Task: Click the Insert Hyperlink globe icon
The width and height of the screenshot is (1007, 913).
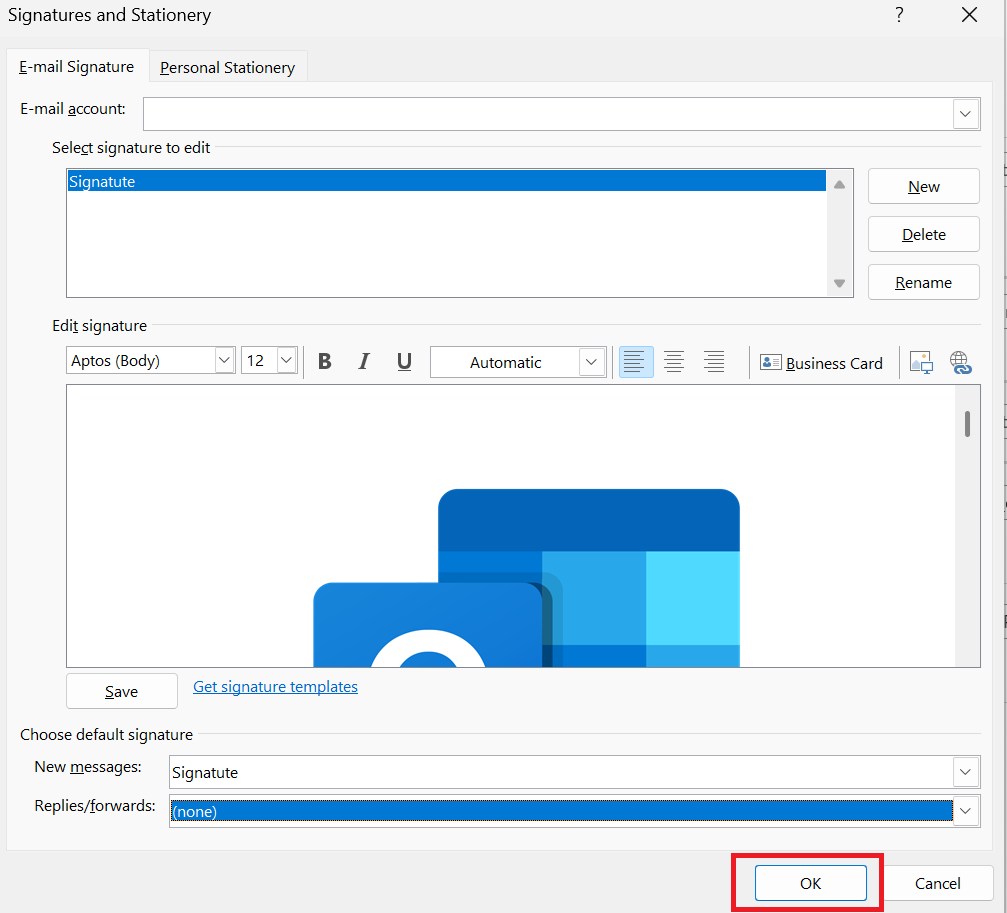Action: (960, 362)
